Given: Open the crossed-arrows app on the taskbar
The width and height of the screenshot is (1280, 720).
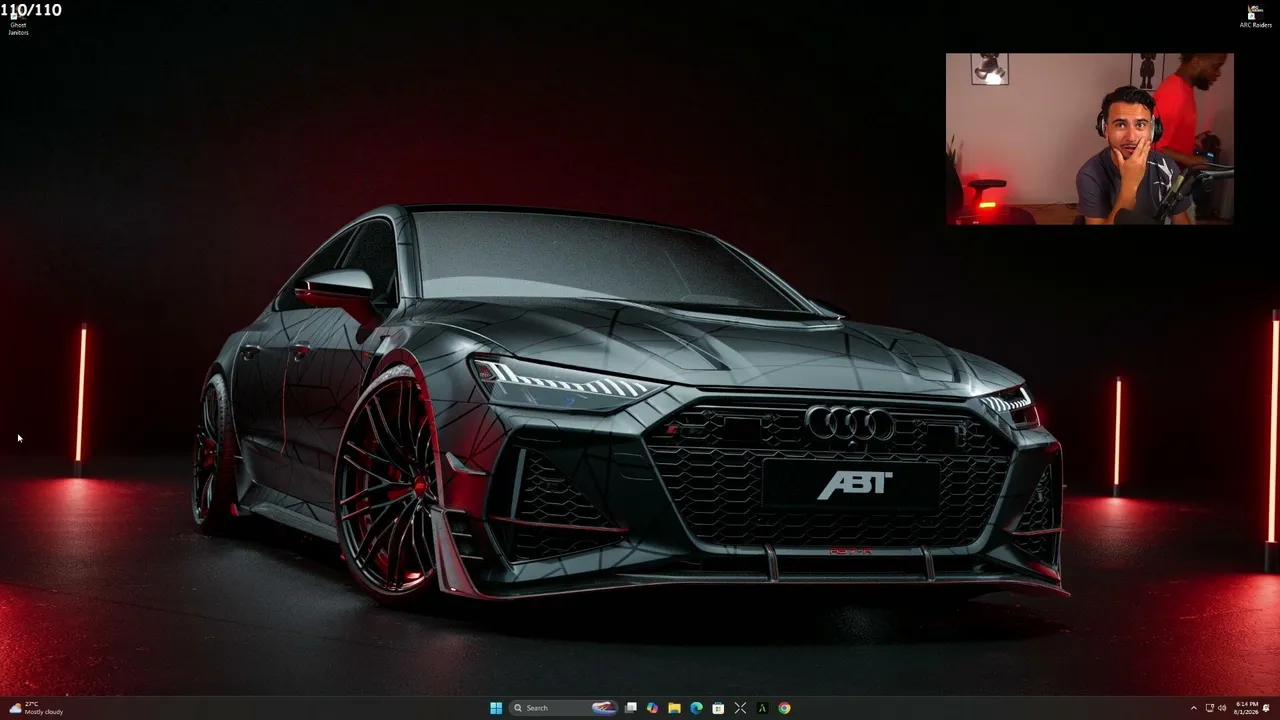Looking at the screenshot, I should click(x=740, y=708).
